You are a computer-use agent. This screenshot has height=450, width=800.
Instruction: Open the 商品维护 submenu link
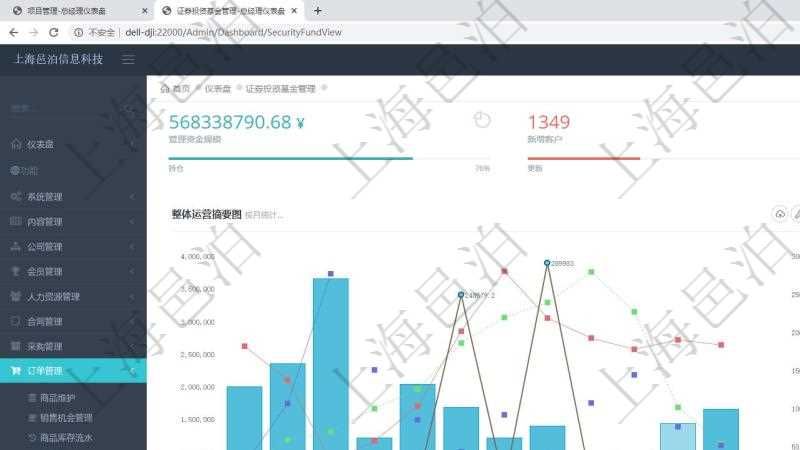[x=64, y=398]
